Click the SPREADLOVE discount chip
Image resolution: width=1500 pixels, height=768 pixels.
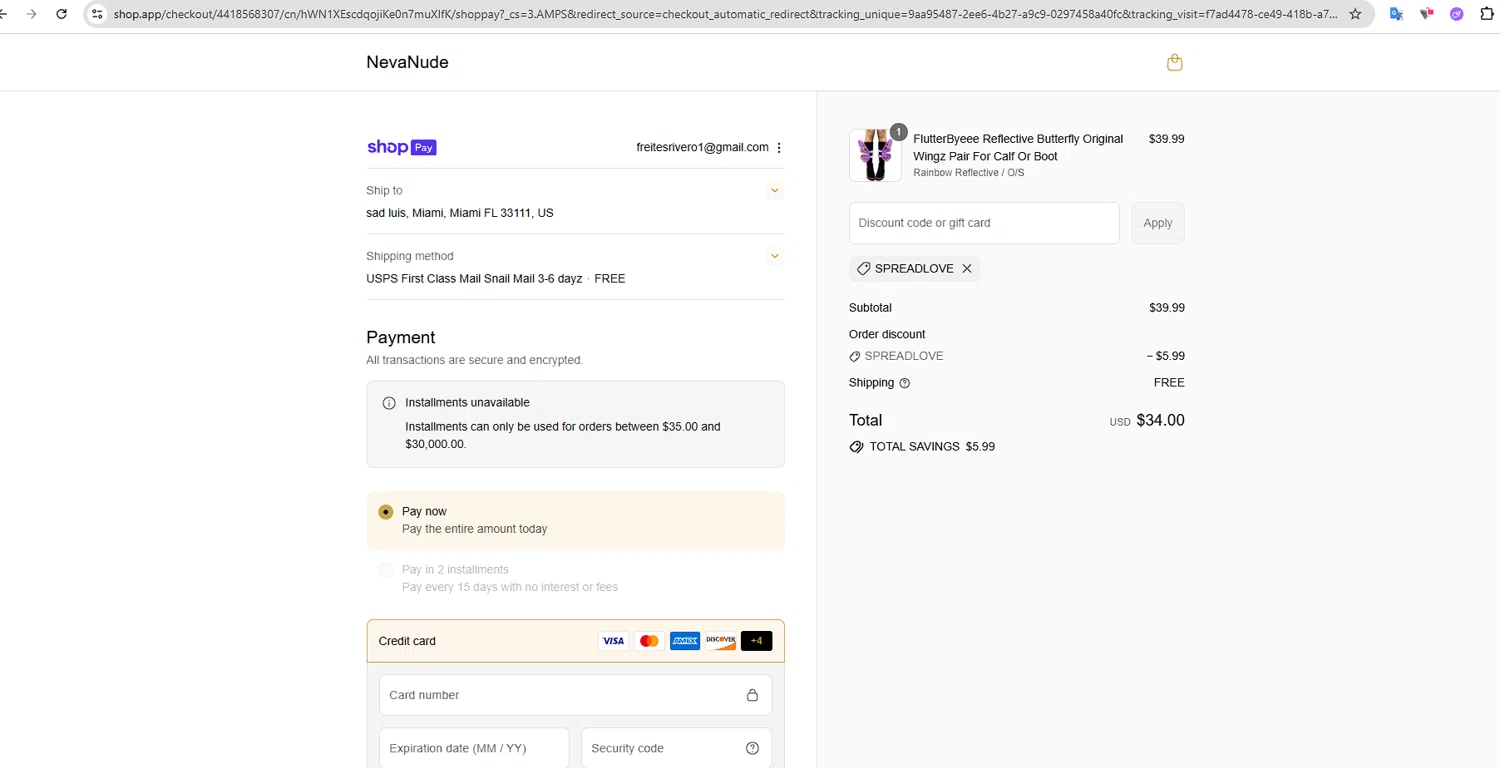[x=914, y=269]
